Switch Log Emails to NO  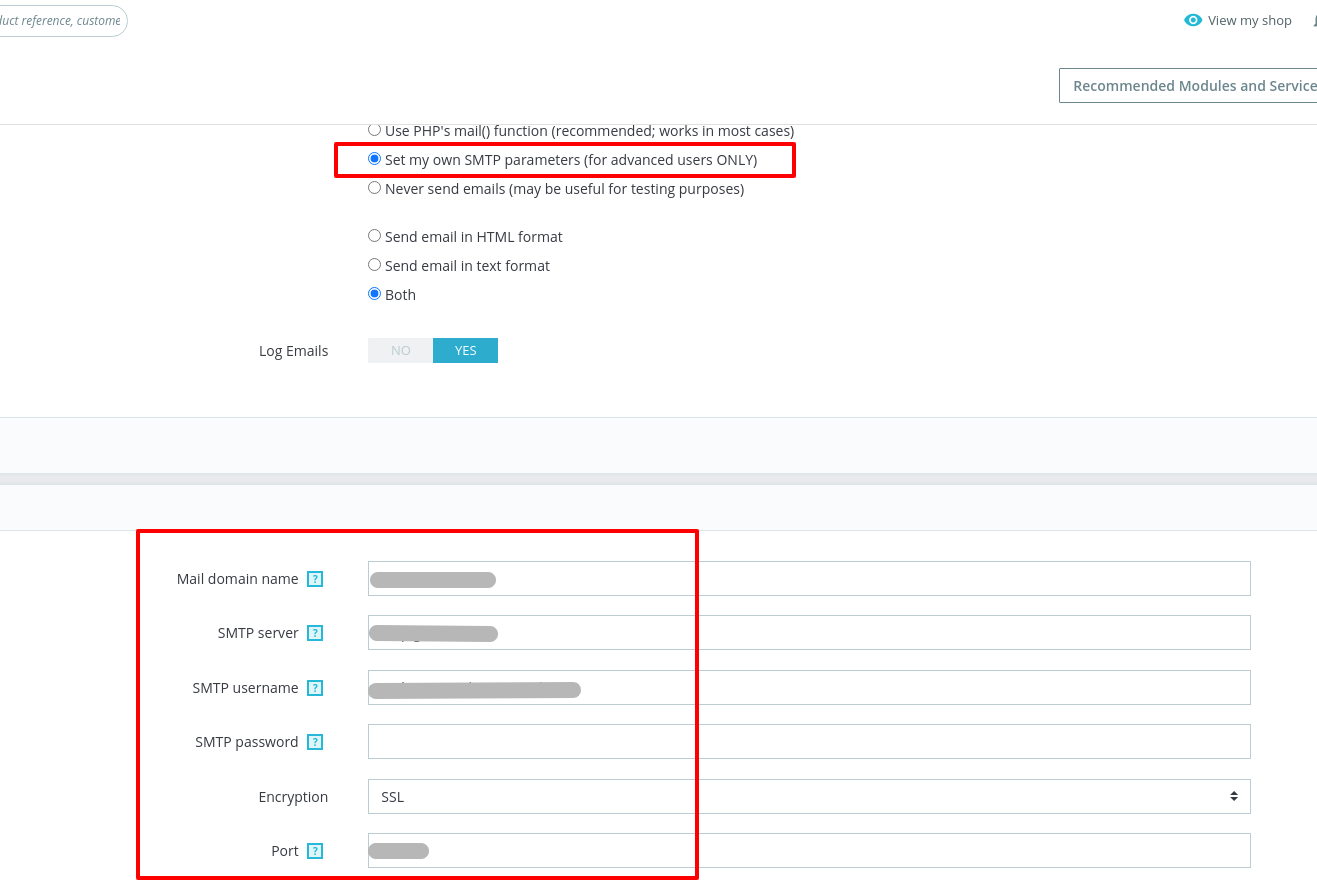pyautogui.click(x=400, y=351)
